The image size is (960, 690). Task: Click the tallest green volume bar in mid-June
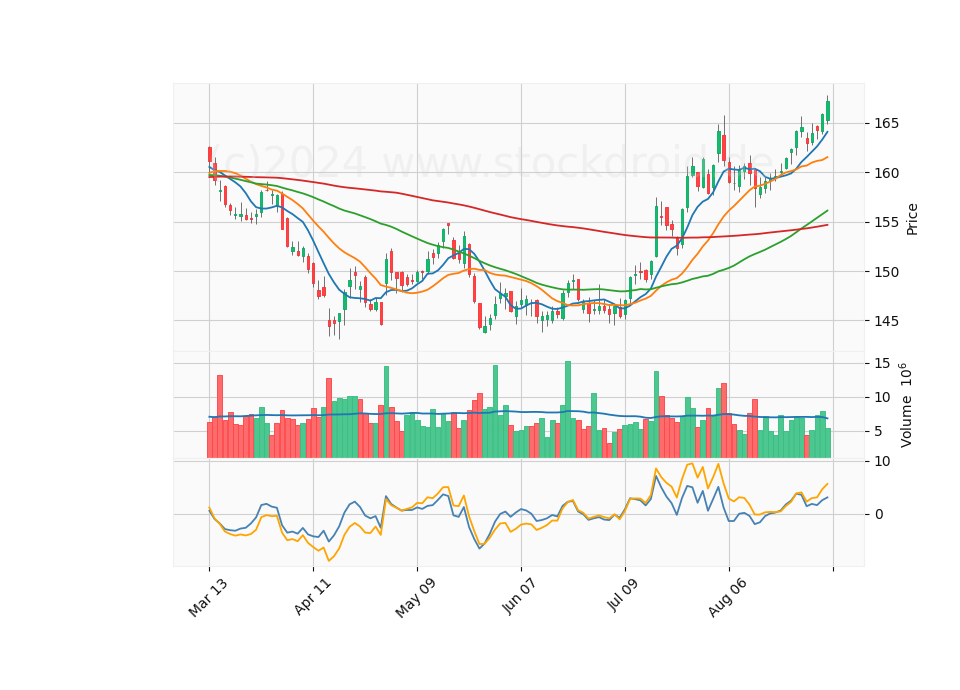pyautogui.click(x=568, y=410)
